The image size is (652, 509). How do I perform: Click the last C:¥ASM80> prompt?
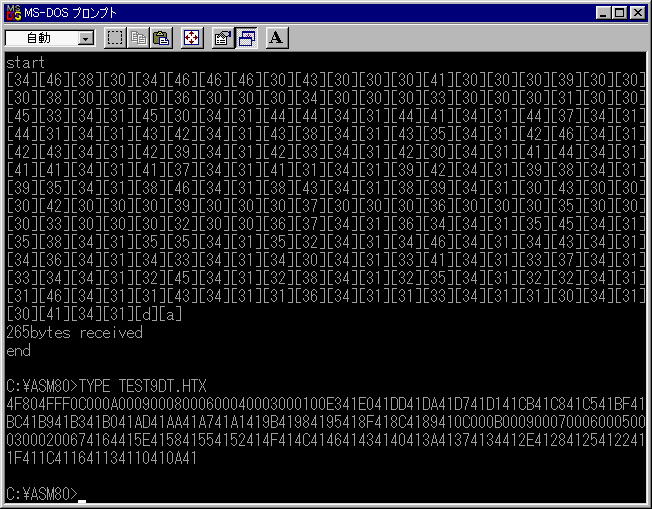pos(42,494)
